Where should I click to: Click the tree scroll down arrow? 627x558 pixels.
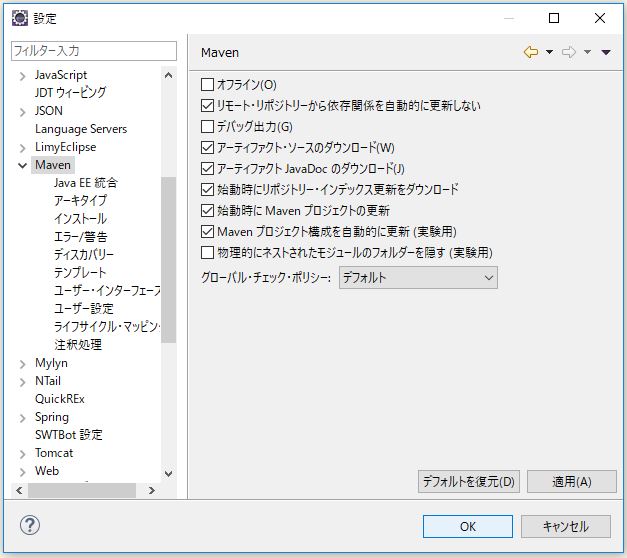[168, 474]
